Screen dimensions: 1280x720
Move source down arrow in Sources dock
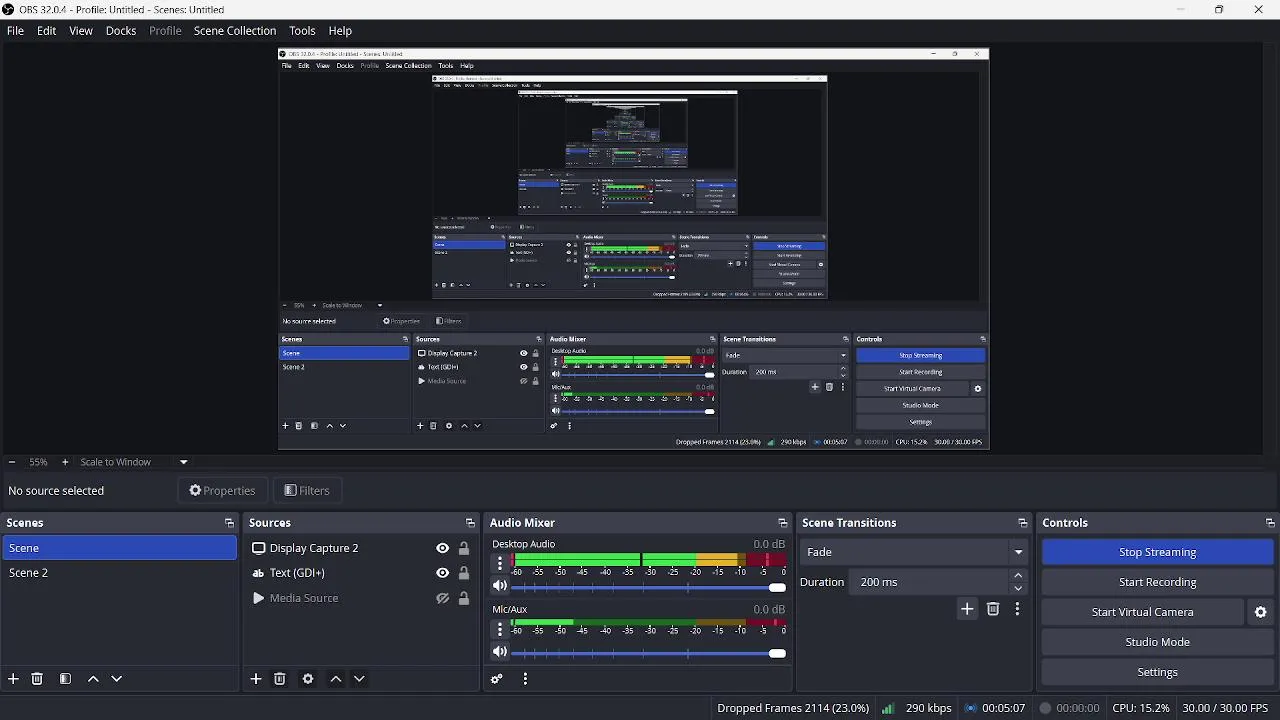[360, 679]
